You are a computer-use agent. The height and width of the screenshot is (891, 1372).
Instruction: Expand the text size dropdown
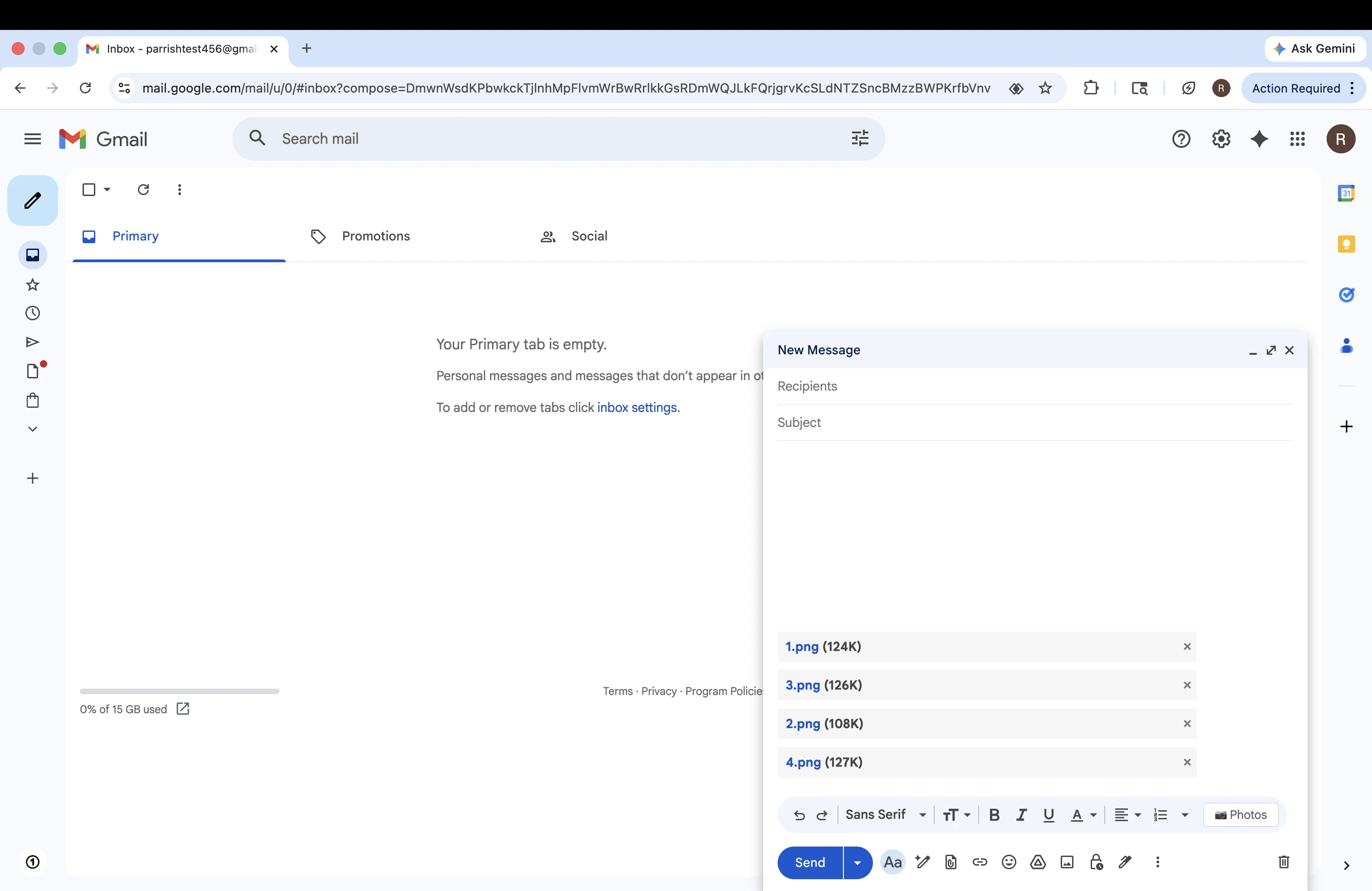[956, 815]
